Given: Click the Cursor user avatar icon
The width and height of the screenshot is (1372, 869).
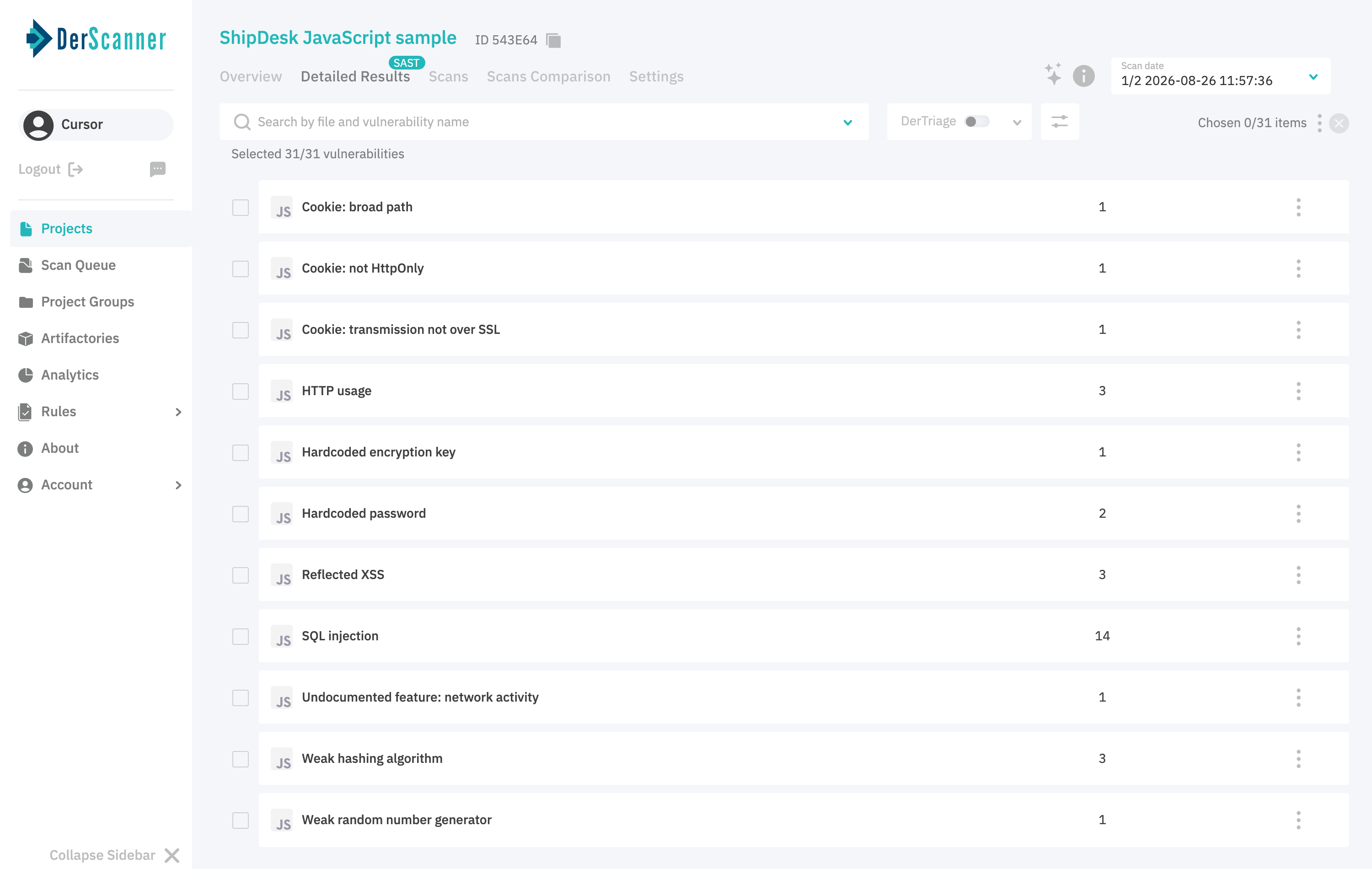Looking at the screenshot, I should (38, 125).
